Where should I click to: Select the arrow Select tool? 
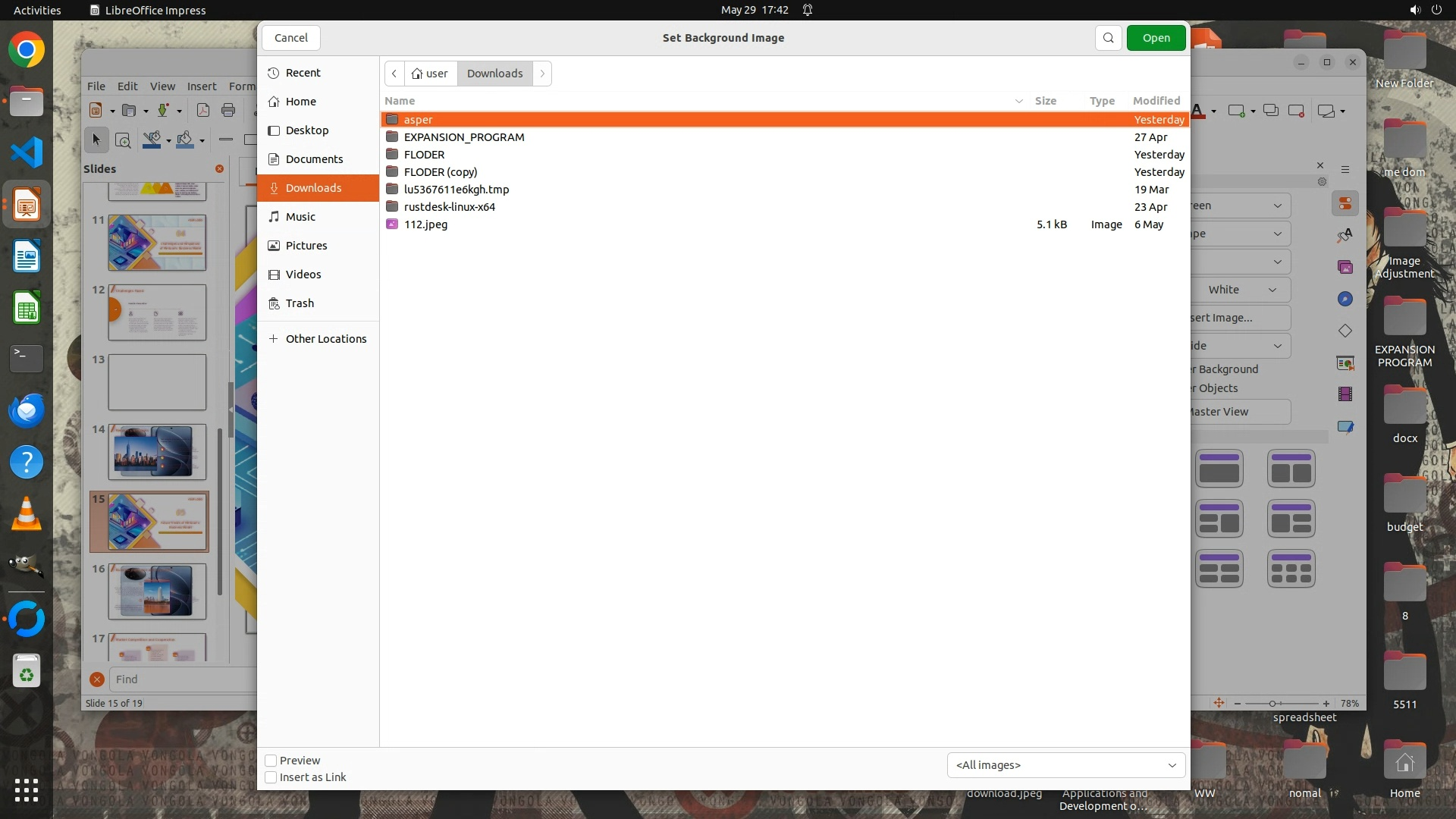pyautogui.click(x=96, y=140)
